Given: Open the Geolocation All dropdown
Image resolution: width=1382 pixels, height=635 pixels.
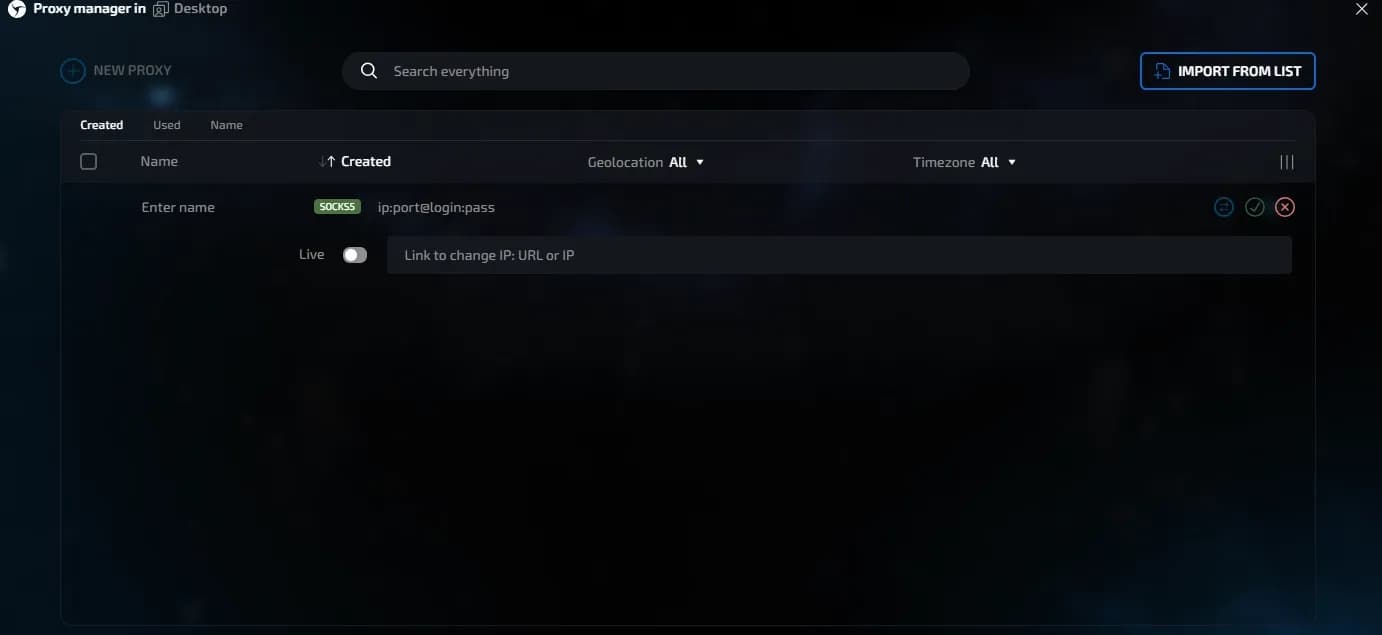Looking at the screenshot, I should 646,162.
